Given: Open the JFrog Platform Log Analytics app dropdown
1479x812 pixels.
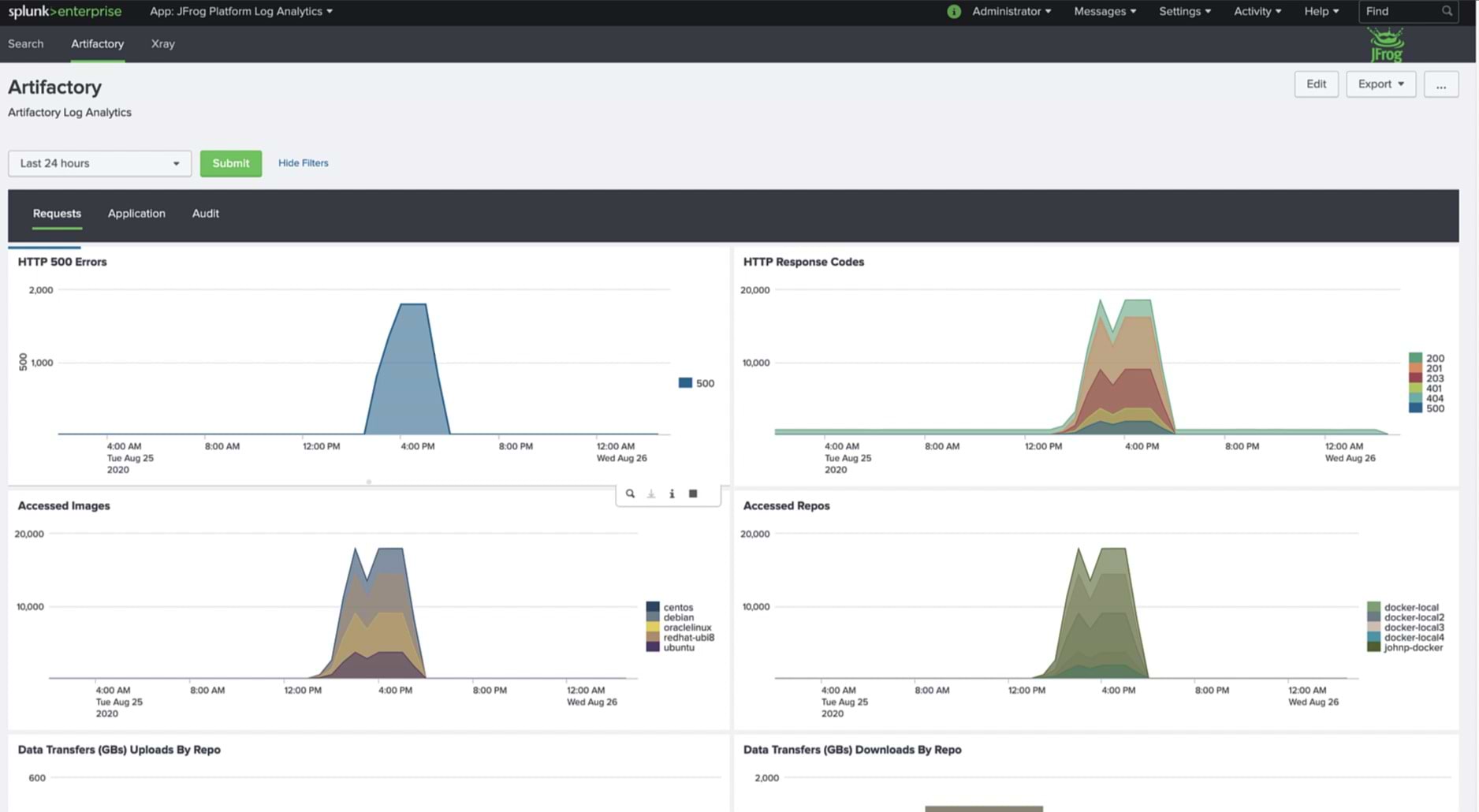Looking at the screenshot, I should (x=240, y=11).
